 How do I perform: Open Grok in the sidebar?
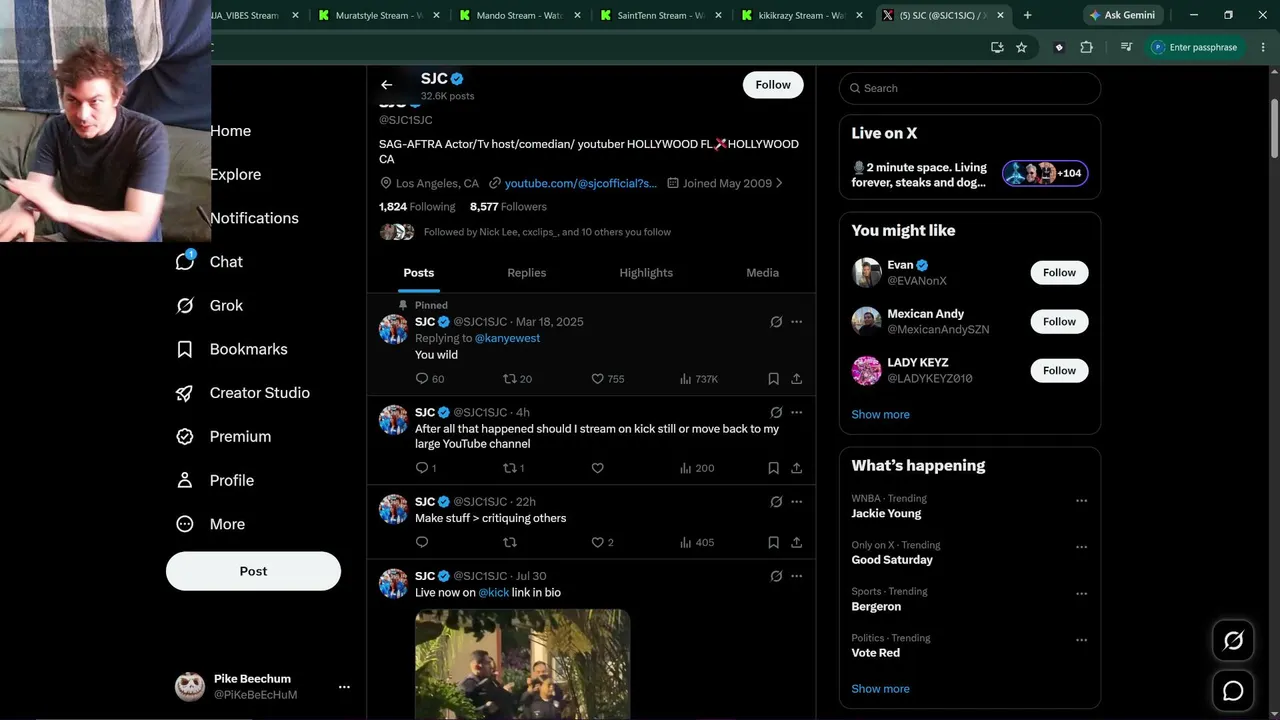point(209,306)
